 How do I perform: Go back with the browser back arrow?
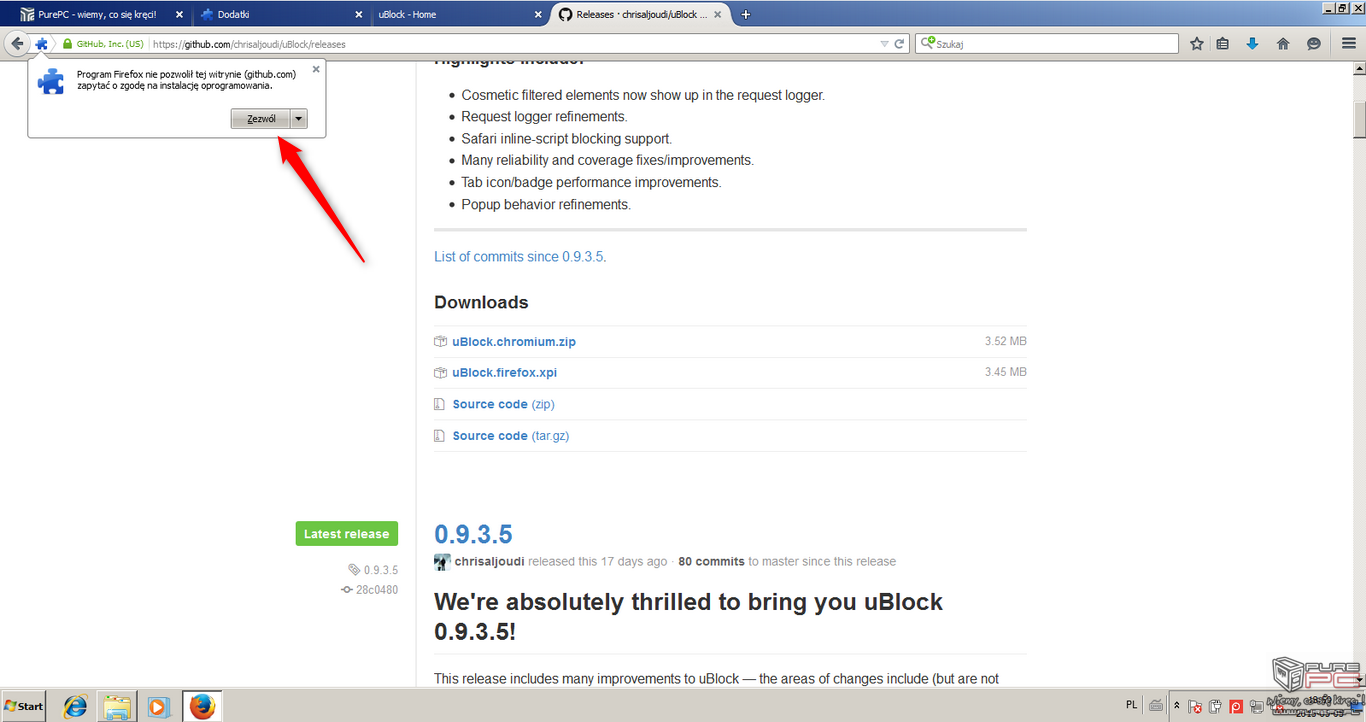pyautogui.click(x=16, y=44)
